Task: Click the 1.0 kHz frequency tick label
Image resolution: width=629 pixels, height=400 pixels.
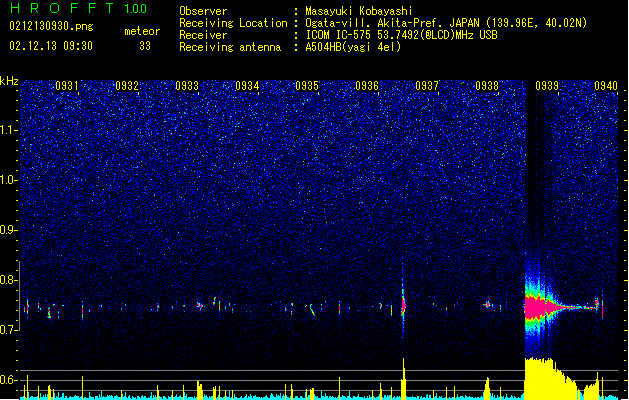Action: tap(8, 181)
